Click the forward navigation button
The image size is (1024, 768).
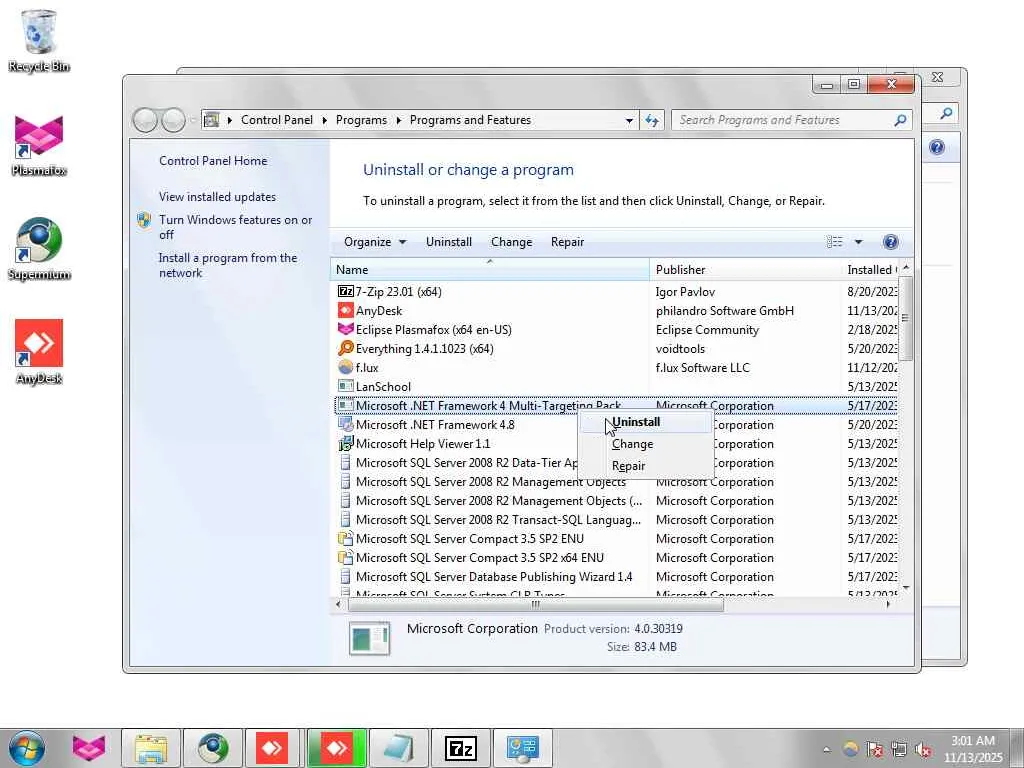click(x=173, y=120)
